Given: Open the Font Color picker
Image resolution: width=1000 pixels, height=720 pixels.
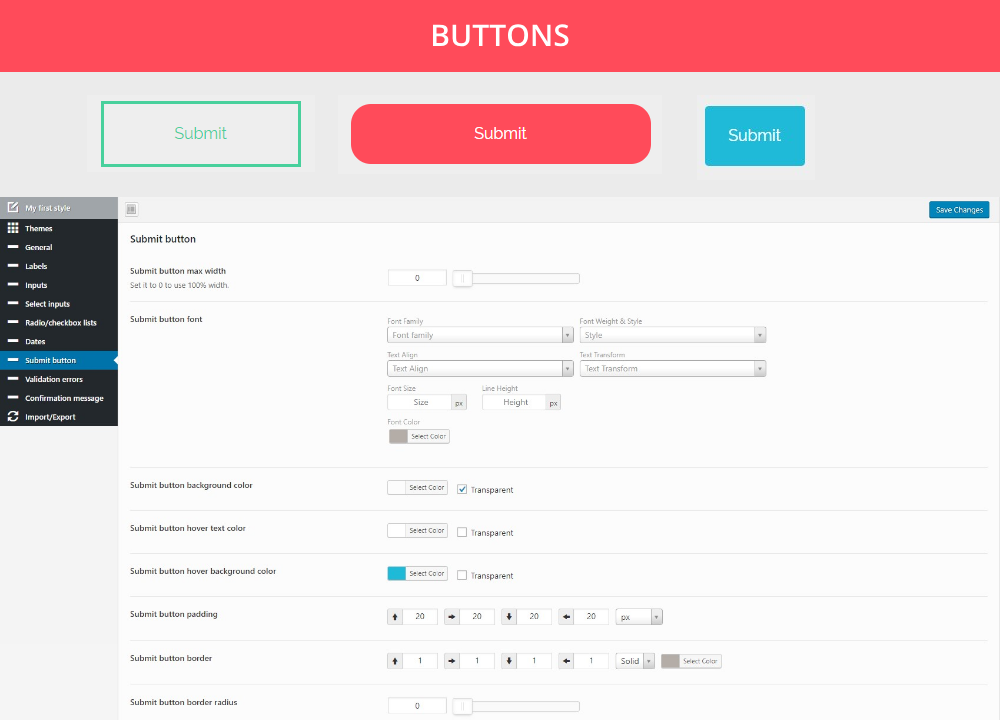Looking at the screenshot, I should click(x=419, y=436).
